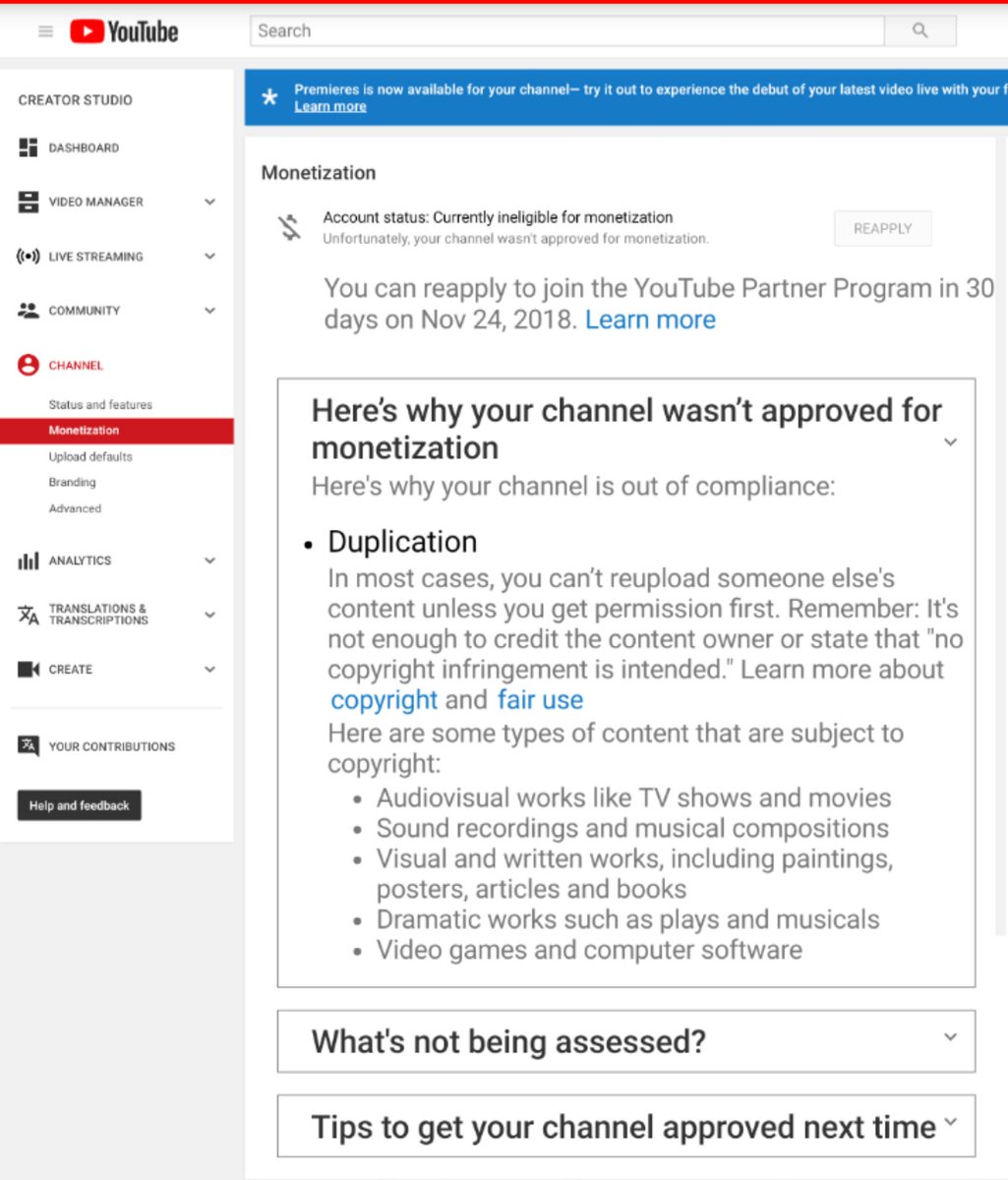The image size is (1008, 1180).
Task: Click the Community people icon
Action: 29,311
